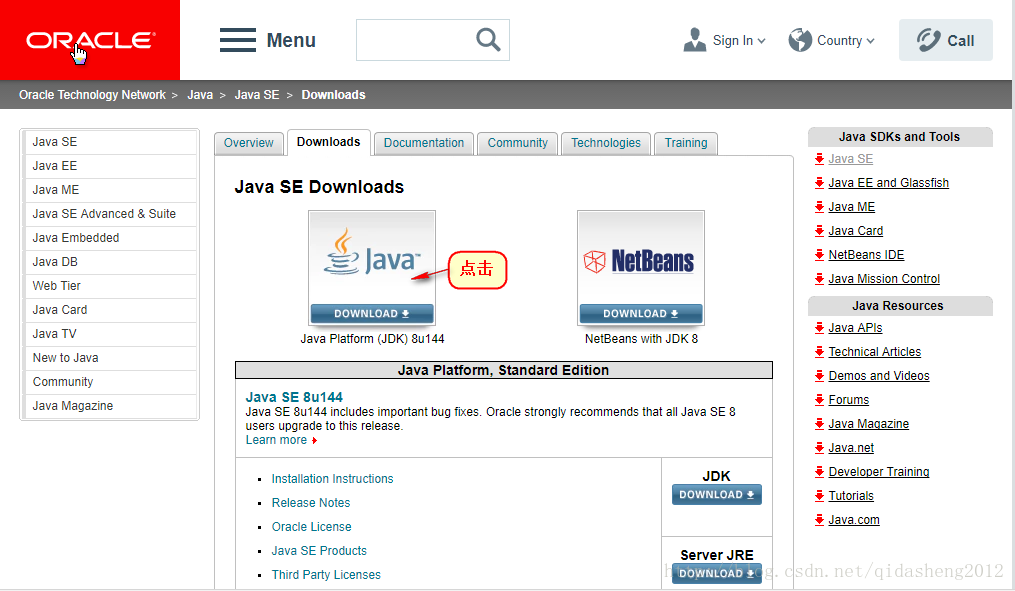
Task: Open New to Java sidebar item
Action: click(110, 357)
